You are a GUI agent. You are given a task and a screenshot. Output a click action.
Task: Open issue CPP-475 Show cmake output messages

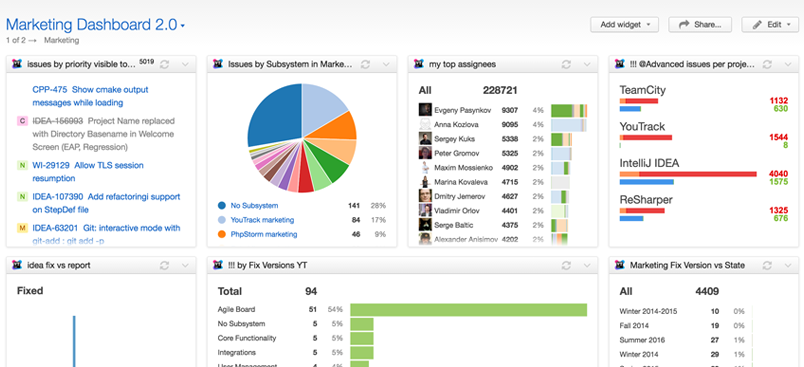[90, 96]
